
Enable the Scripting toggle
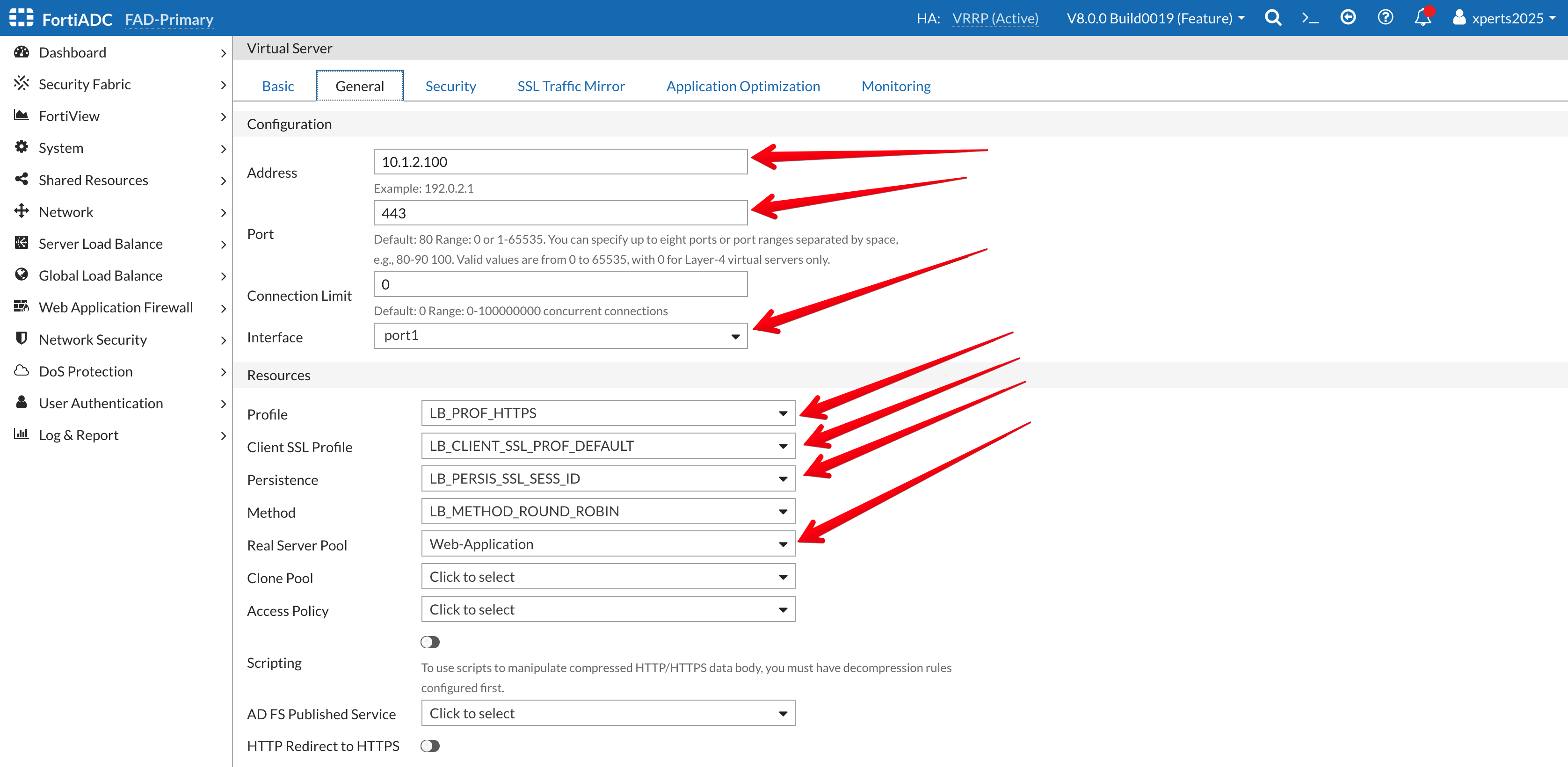pos(430,642)
